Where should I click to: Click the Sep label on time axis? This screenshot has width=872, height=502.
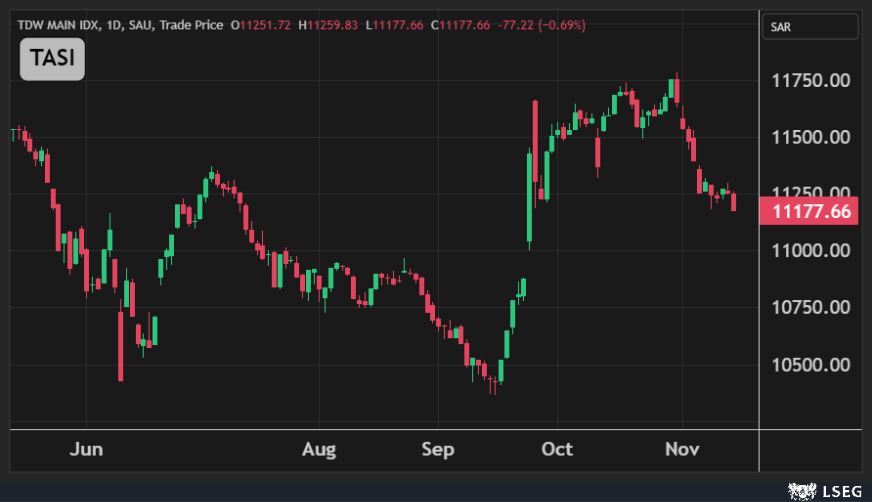click(x=437, y=449)
